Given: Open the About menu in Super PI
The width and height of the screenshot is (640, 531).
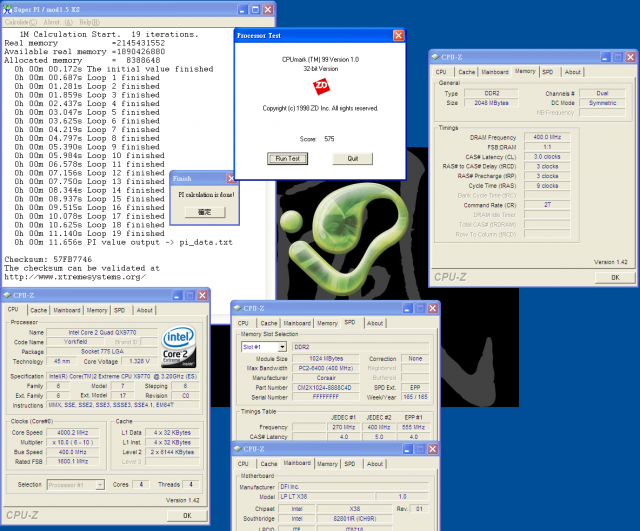Looking at the screenshot, I should pos(58,22).
